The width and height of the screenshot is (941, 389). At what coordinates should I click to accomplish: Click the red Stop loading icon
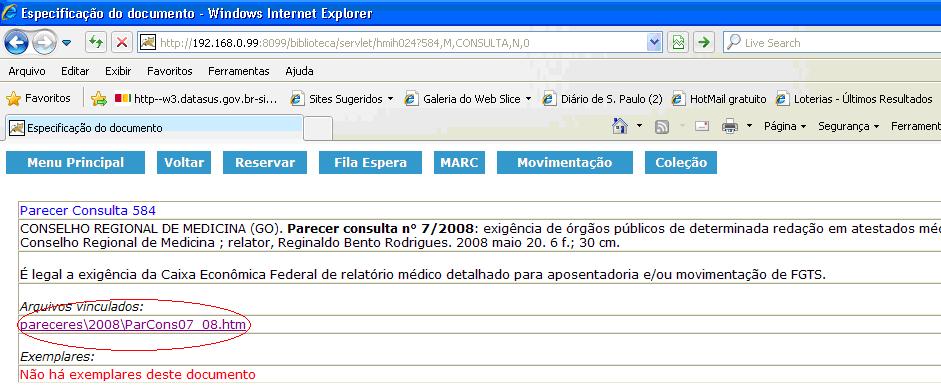(x=122, y=43)
